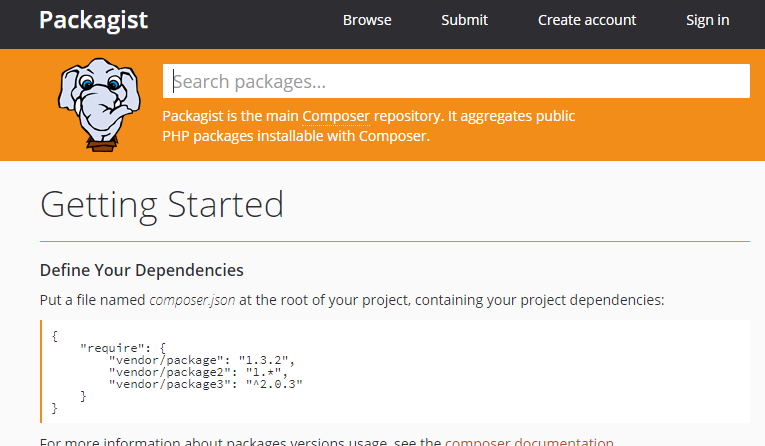Select Create account in header
Viewport: 765px width, 446px height.
586,20
